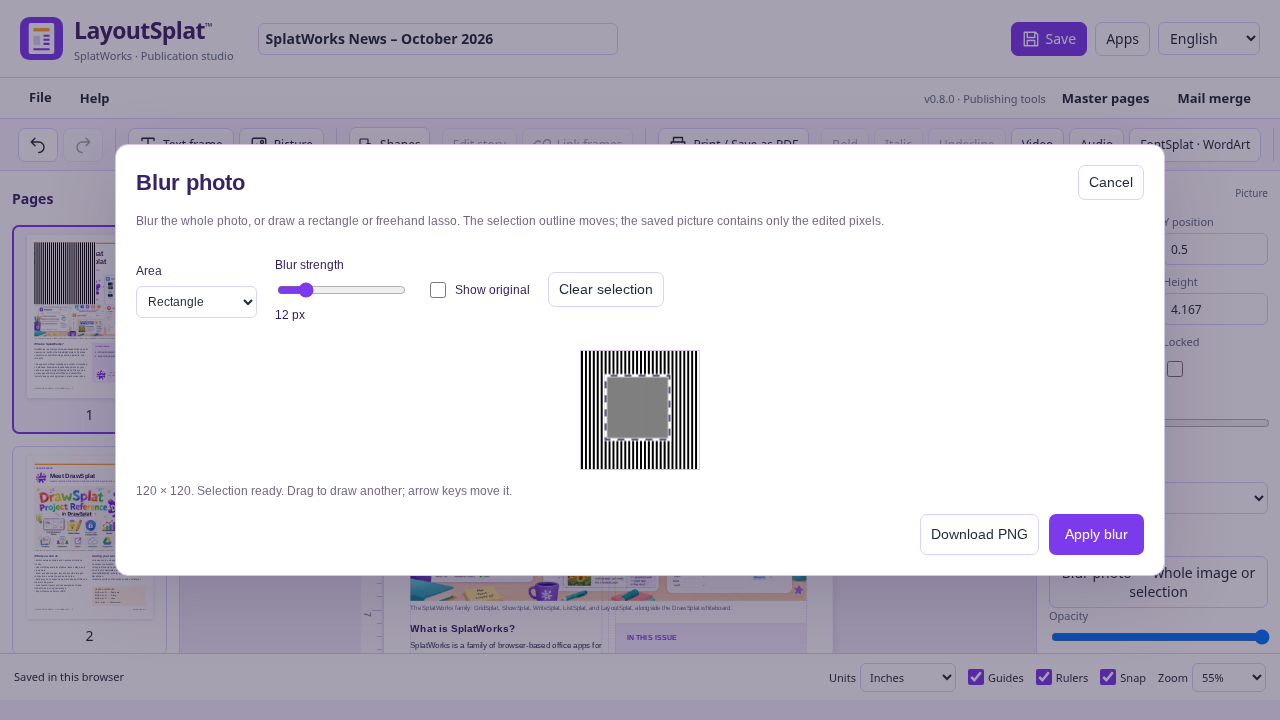
Task: Disable the Snap checkbox
Action: pyautogui.click(x=1108, y=677)
